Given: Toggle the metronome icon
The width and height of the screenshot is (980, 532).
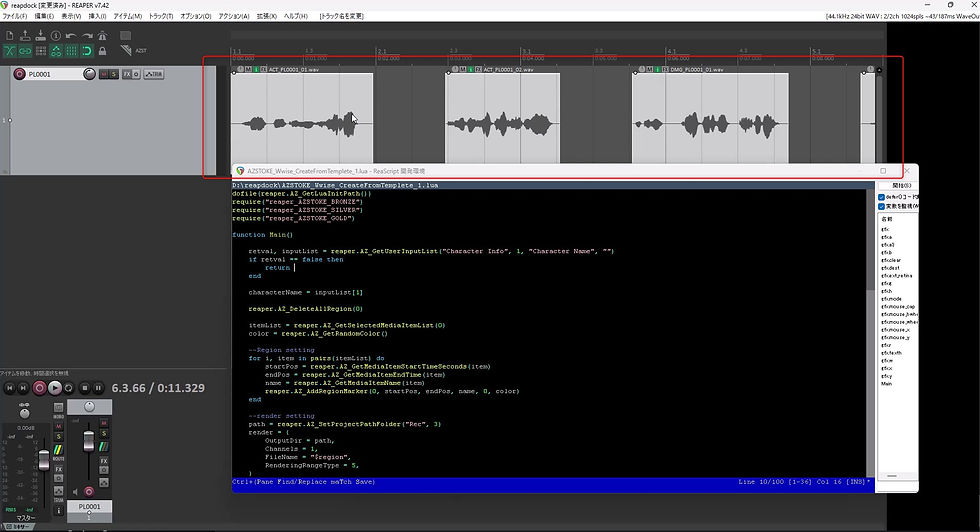Looking at the screenshot, I should (x=102, y=36).
